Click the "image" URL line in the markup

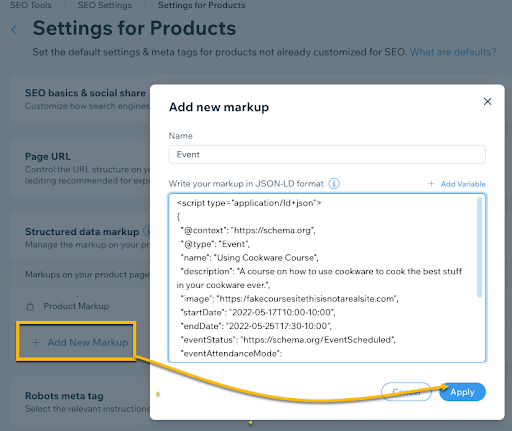click(290, 299)
